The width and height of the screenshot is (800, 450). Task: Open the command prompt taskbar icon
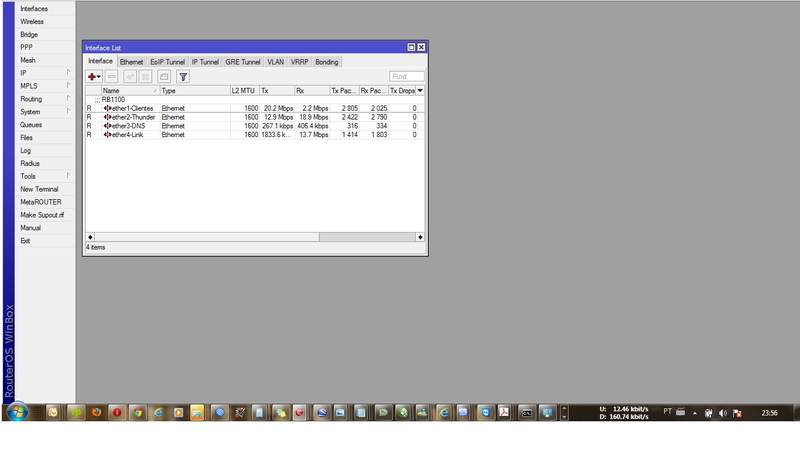pos(526,412)
